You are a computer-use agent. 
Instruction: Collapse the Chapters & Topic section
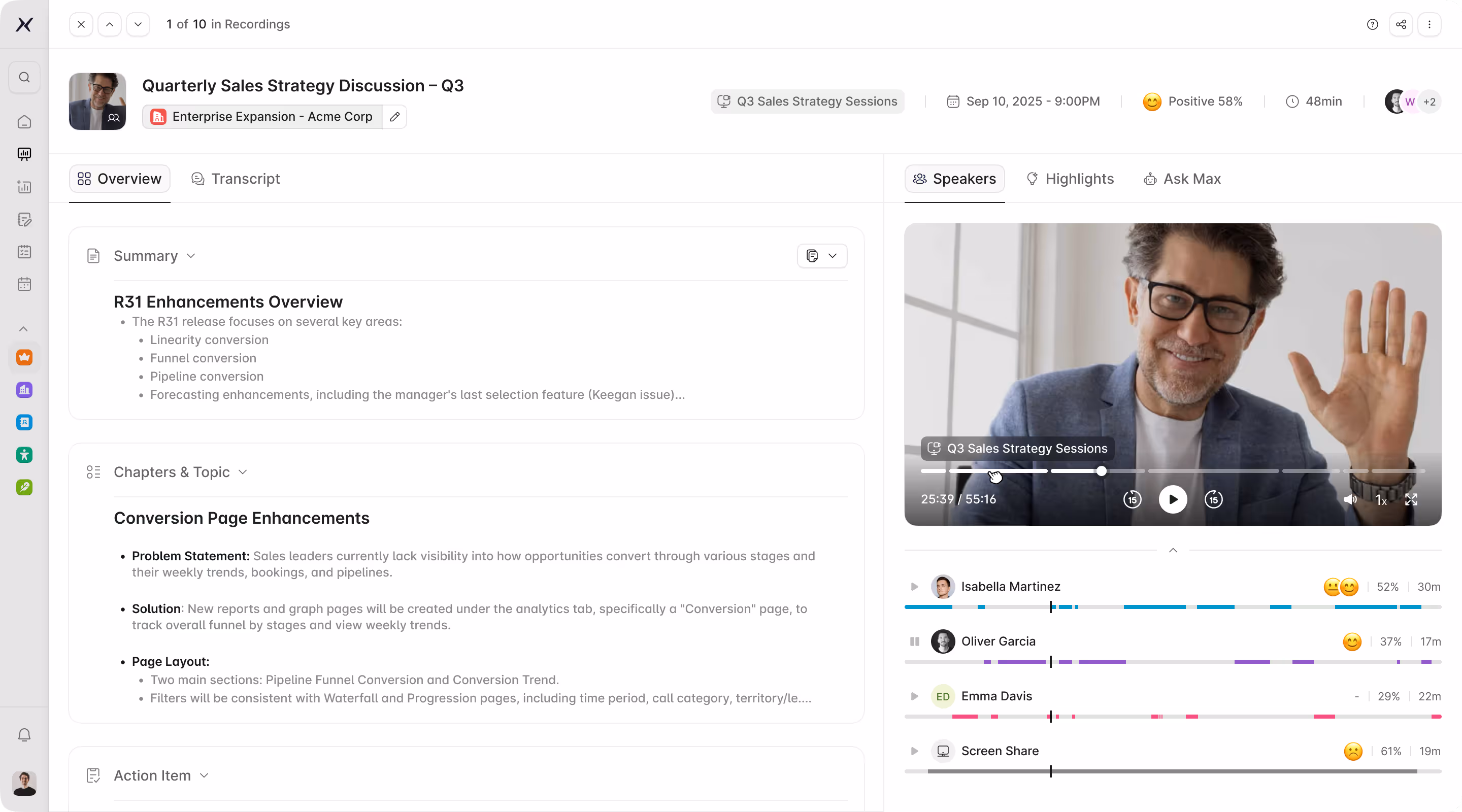tap(243, 471)
